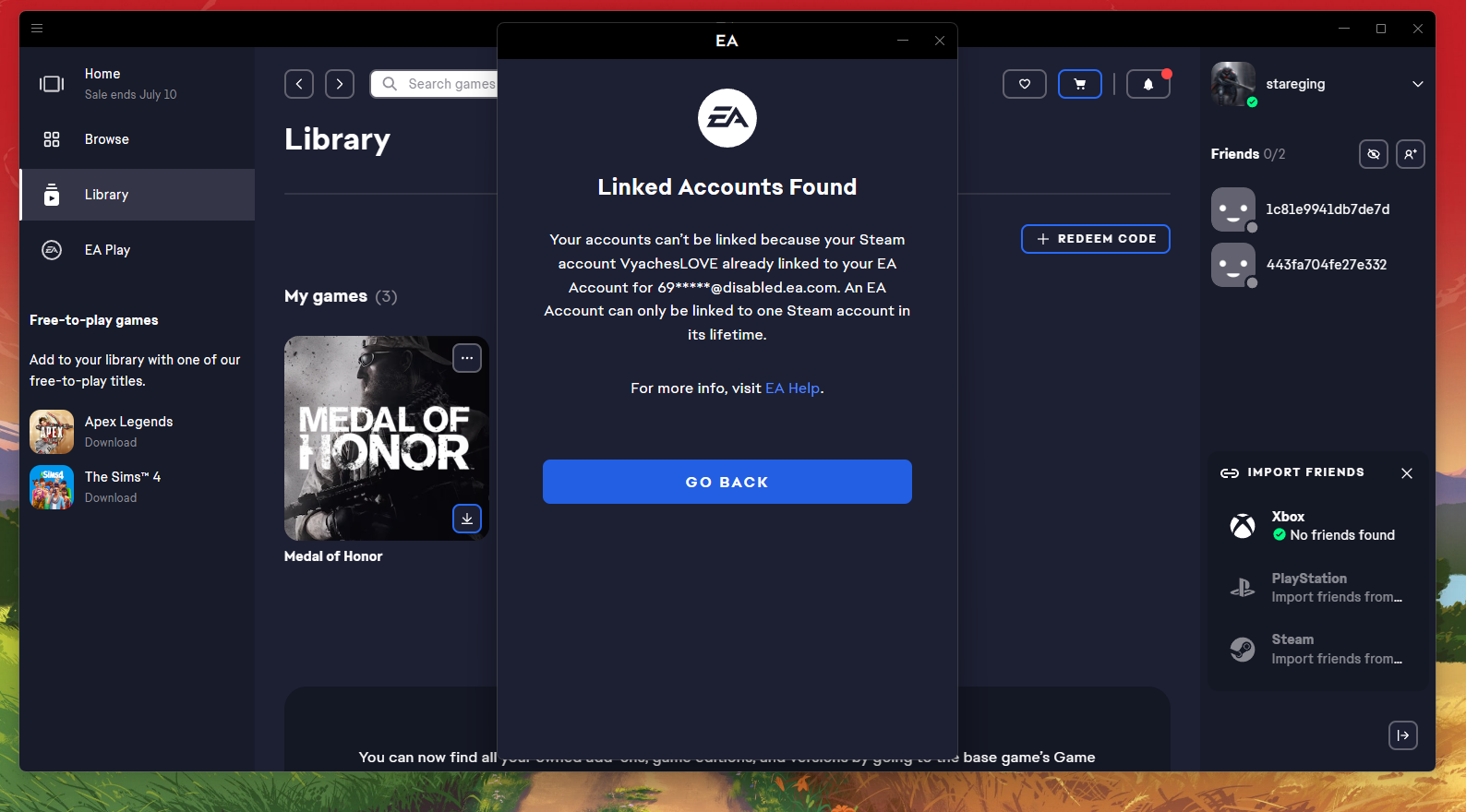
Task: Click the 1c81e9941db7de7d friend avatar
Action: point(1233,209)
